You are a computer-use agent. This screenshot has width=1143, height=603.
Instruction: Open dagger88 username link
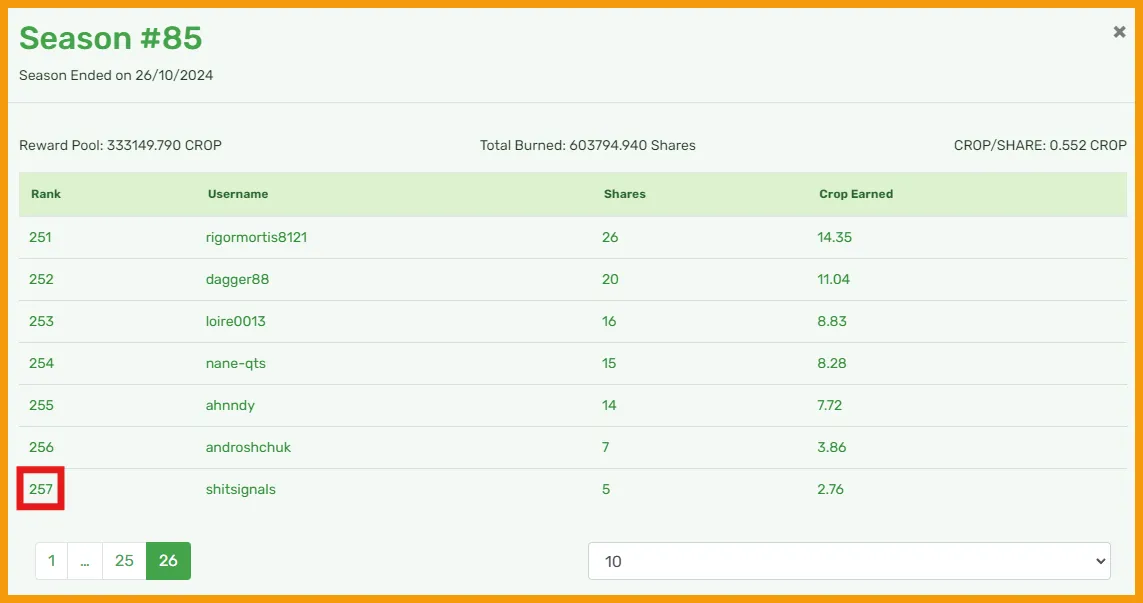(x=238, y=279)
